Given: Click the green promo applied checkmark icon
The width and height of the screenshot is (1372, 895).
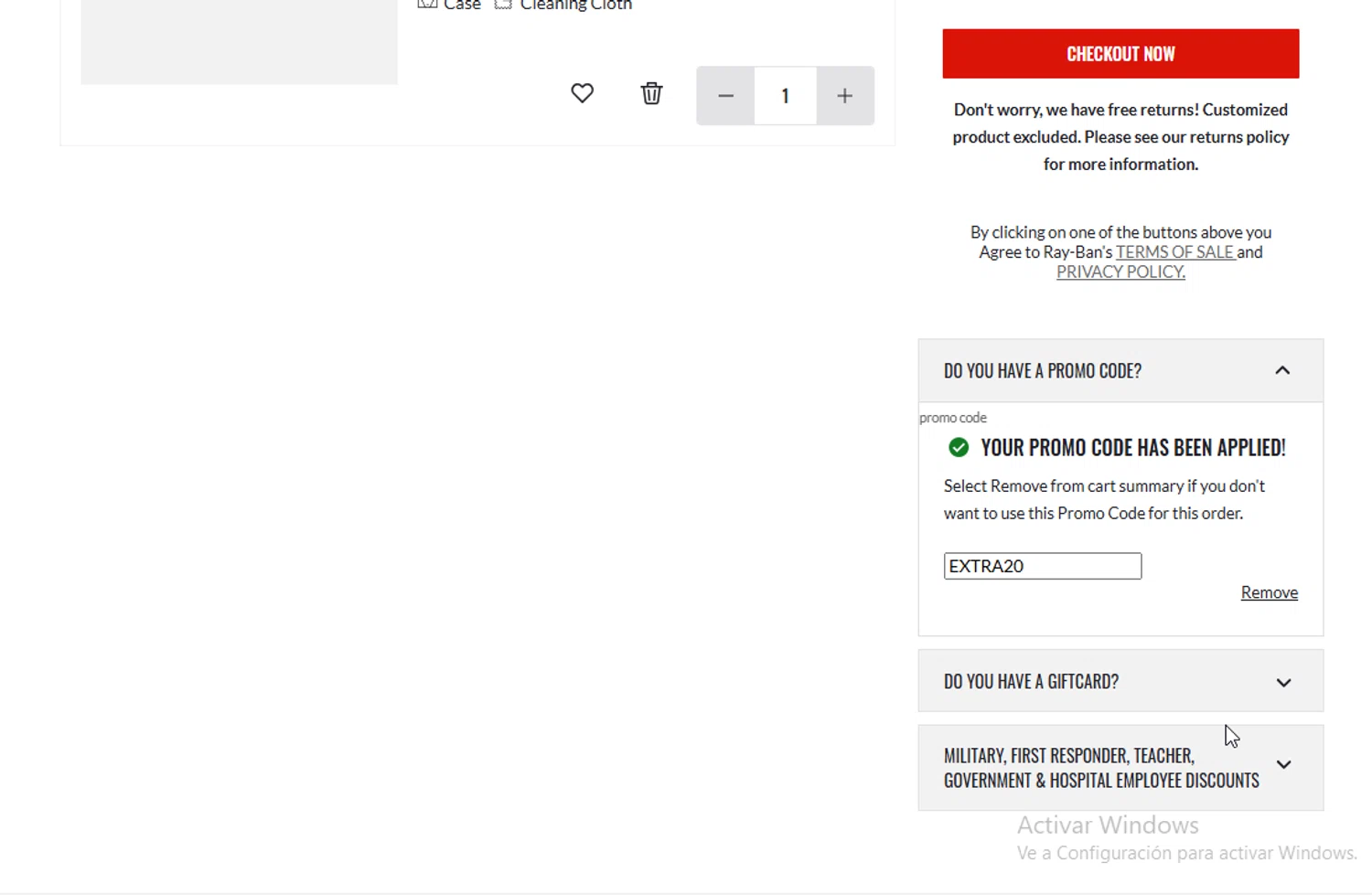Looking at the screenshot, I should [959, 447].
